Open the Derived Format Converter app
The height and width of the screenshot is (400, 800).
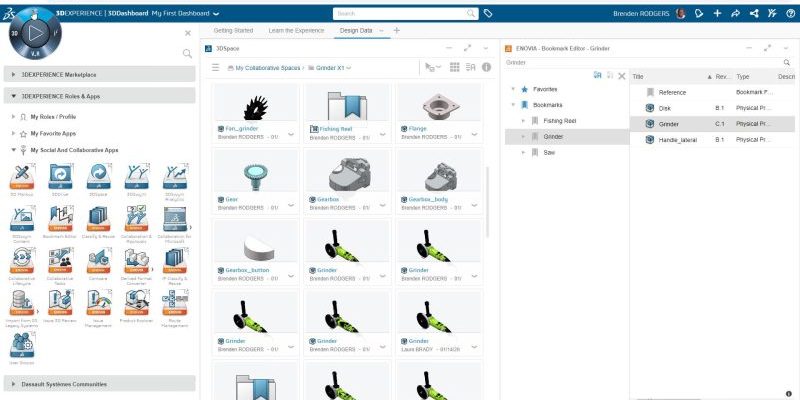point(137,260)
